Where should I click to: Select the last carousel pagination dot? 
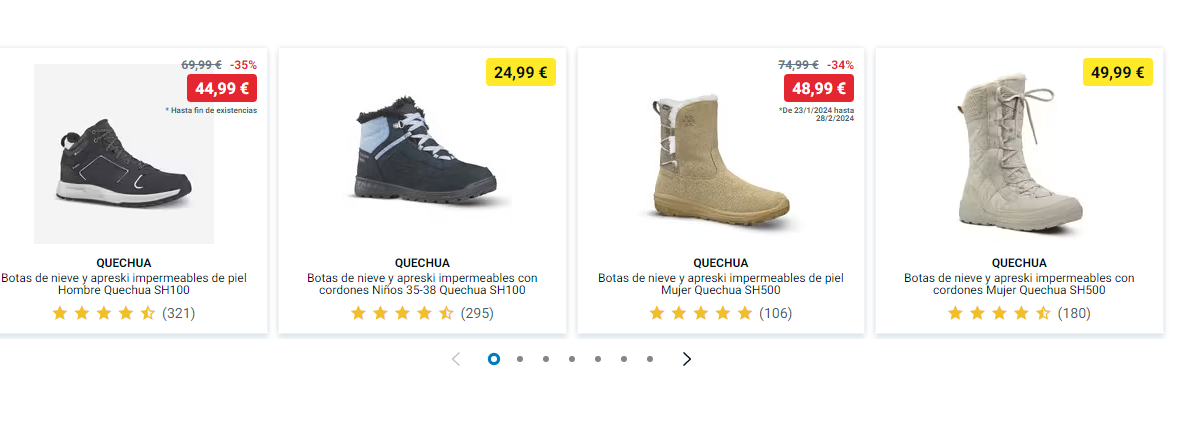pos(650,359)
